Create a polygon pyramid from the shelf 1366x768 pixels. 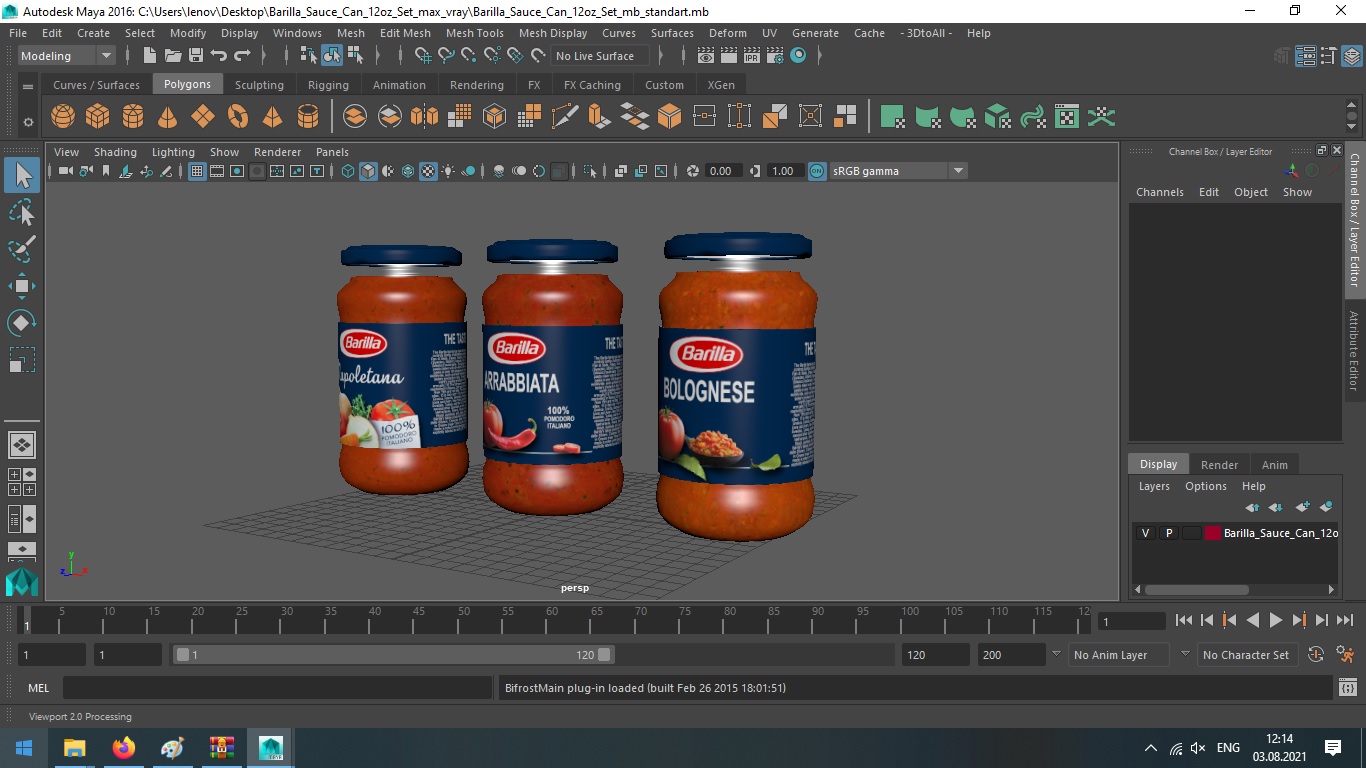[x=273, y=117]
